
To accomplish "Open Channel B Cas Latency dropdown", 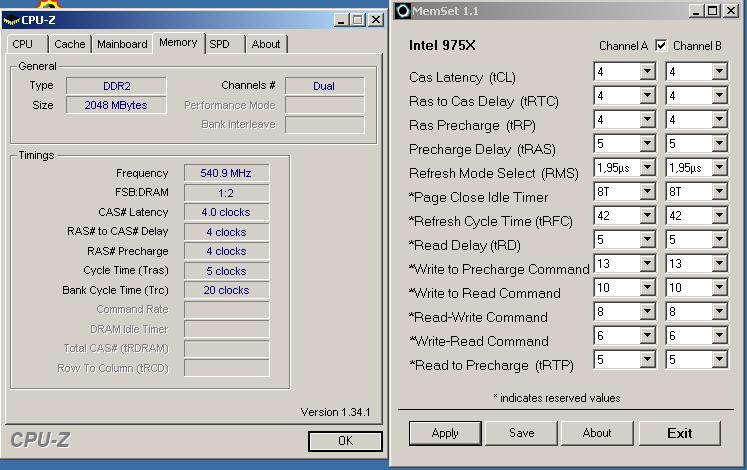I will [719, 72].
